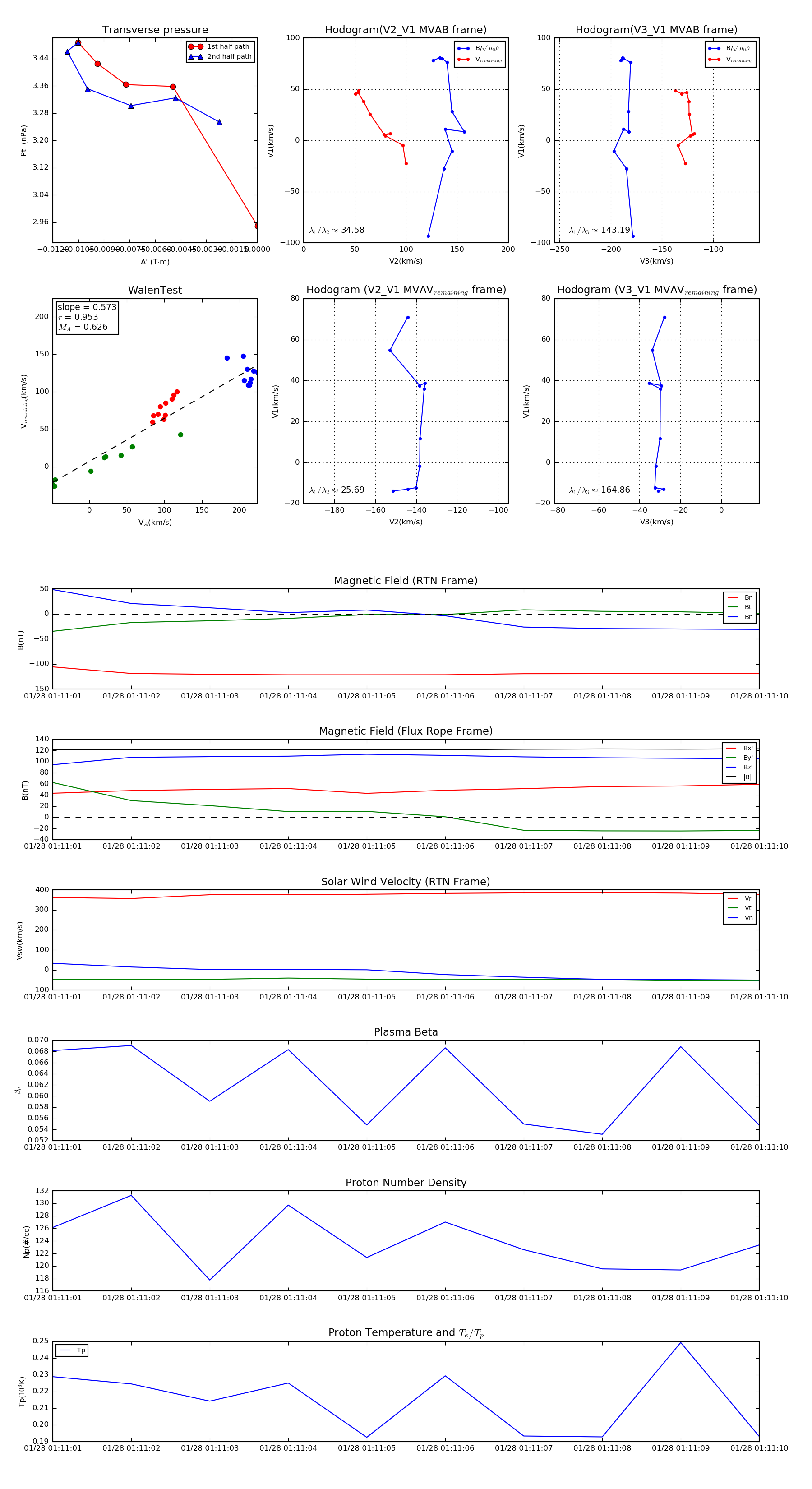812x1489 pixels.
Task: Select the "Magnetic Field (RTN Frame)" title
Action: [x=406, y=581]
